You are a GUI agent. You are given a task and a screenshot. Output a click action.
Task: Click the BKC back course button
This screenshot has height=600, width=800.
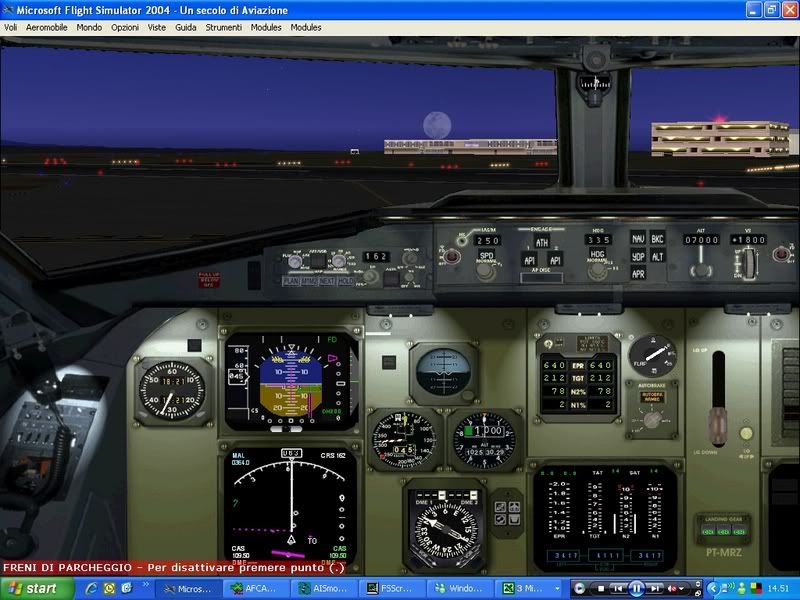657,238
